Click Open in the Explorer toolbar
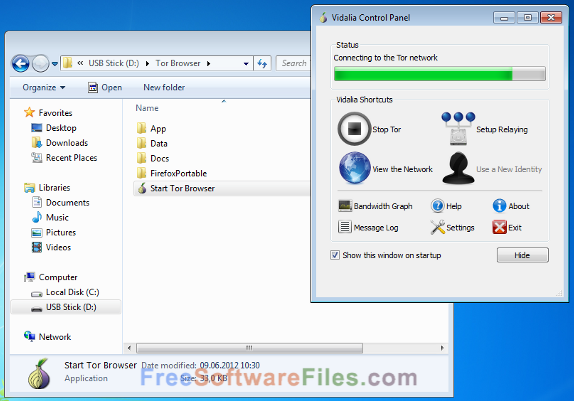The width and height of the screenshot is (574, 401). click(x=105, y=88)
